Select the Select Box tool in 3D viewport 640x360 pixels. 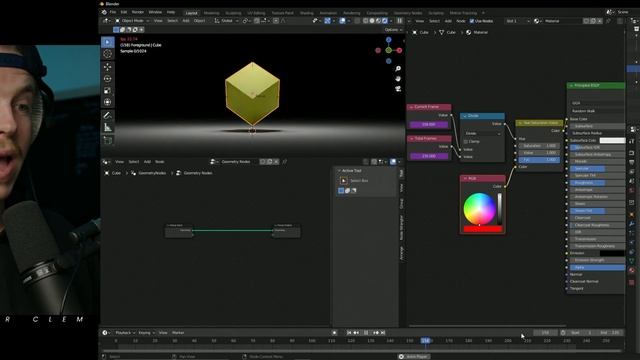click(x=108, y=42)
